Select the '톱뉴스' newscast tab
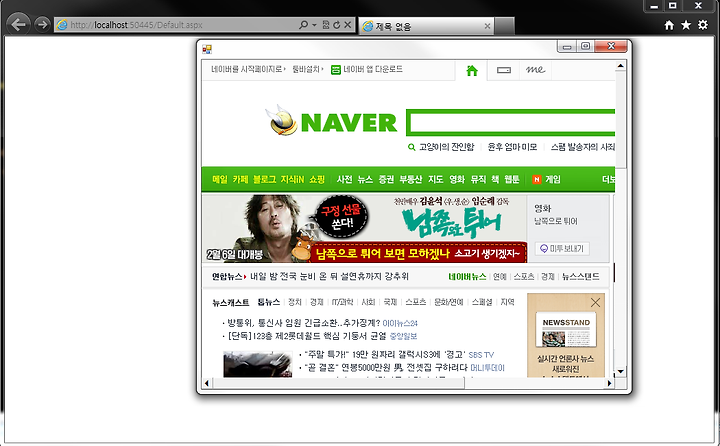Viewport: 720px width, 446px height. tap(269, 302)
